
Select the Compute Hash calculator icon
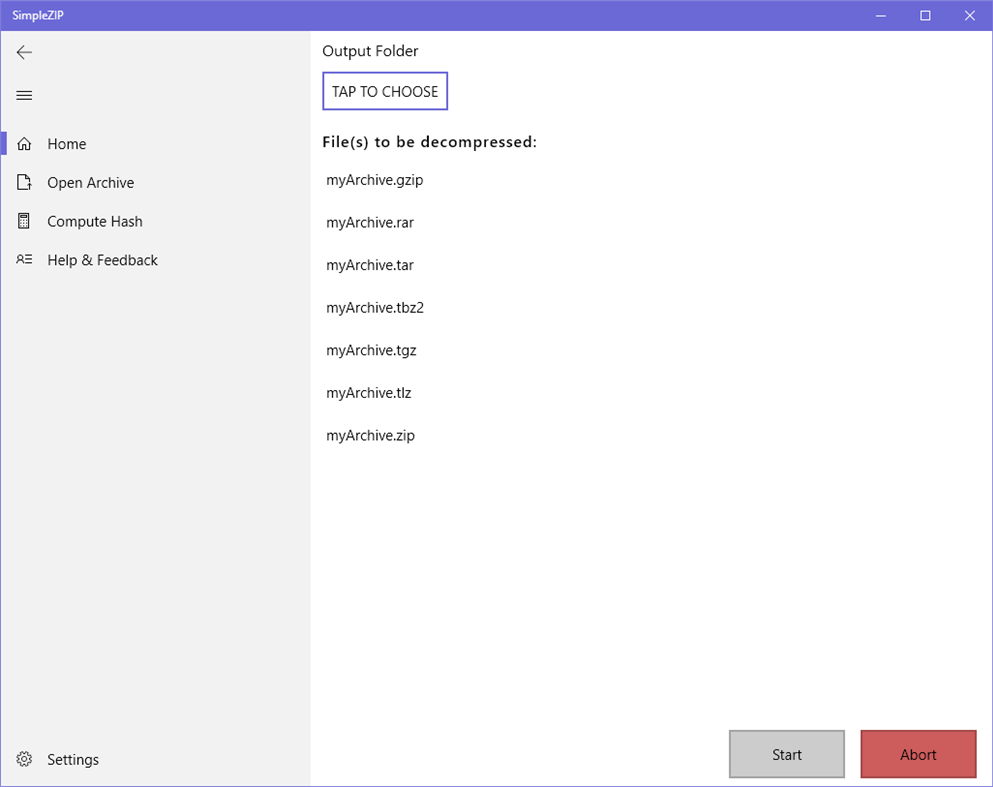pyautogui.click(x=24, y=221)
